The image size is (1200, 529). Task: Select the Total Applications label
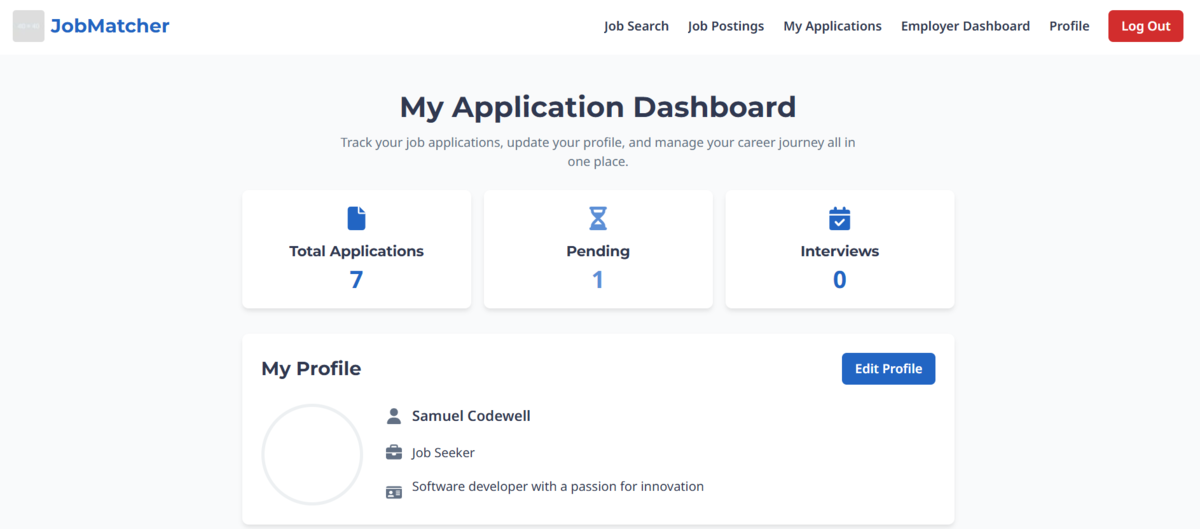click(356, 251)
